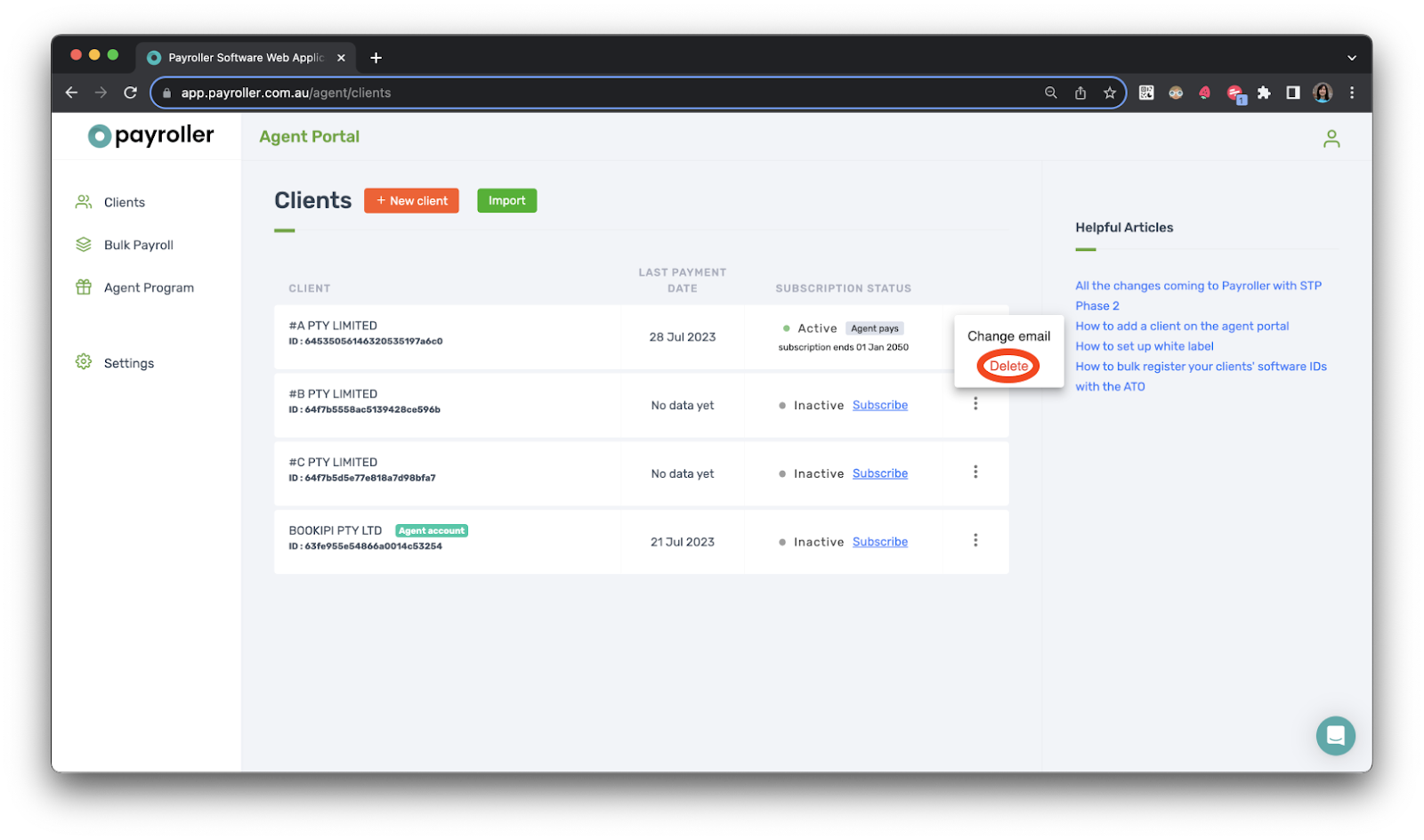Image resolution: width=1424 pixels, height=840 pixels.
Task: Click Subscribe for BOOKIPI PTY LTD
Action: [x=880, y=543]
